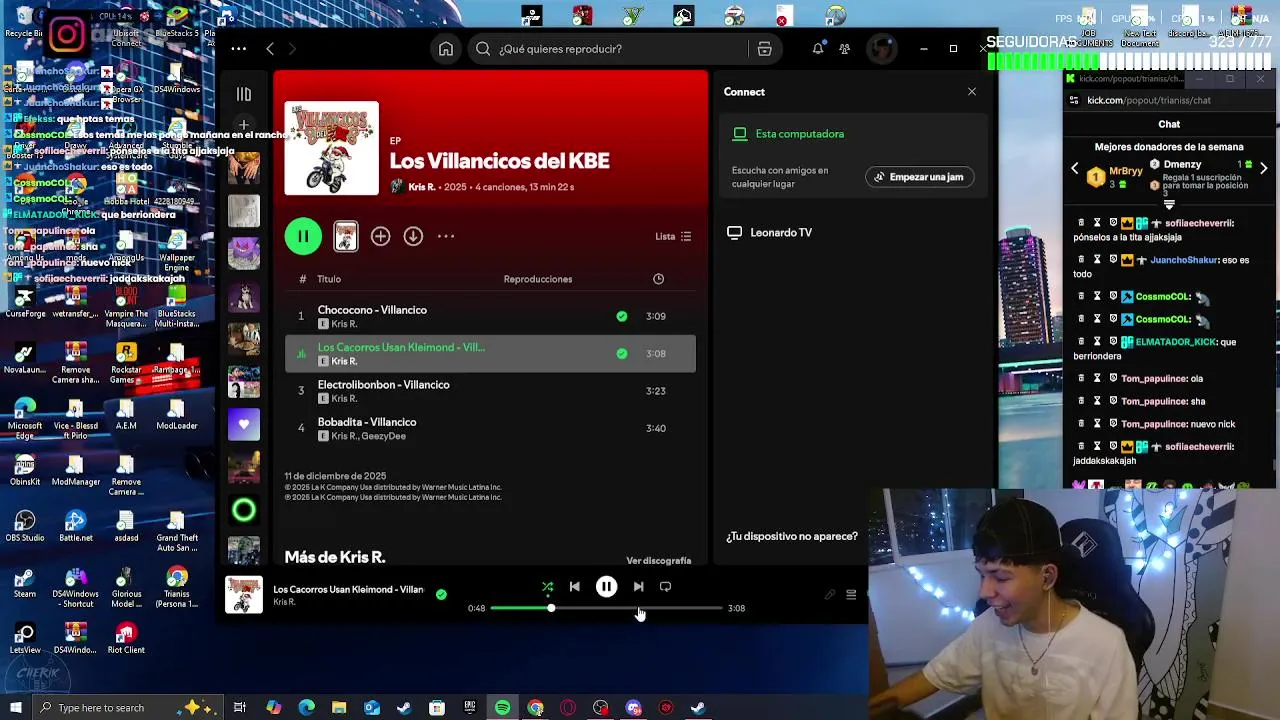1280x720 pixels.
Task: Add EP to library with the plus circle
Action: (380, 236)
